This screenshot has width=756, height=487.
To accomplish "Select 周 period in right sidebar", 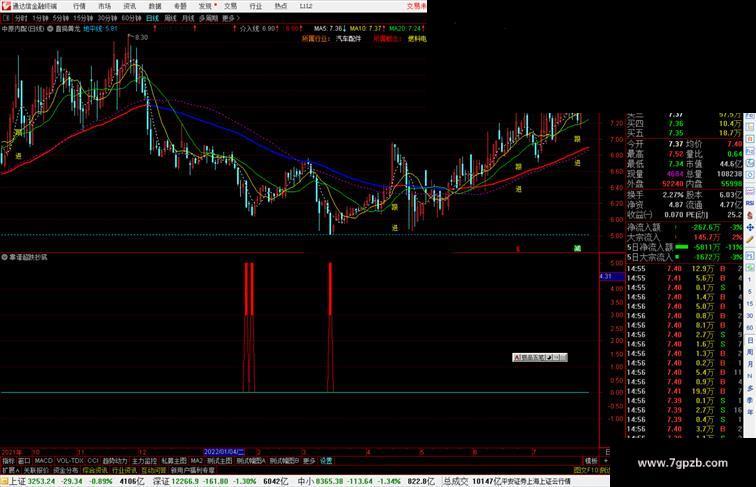I will pos(750,352).
